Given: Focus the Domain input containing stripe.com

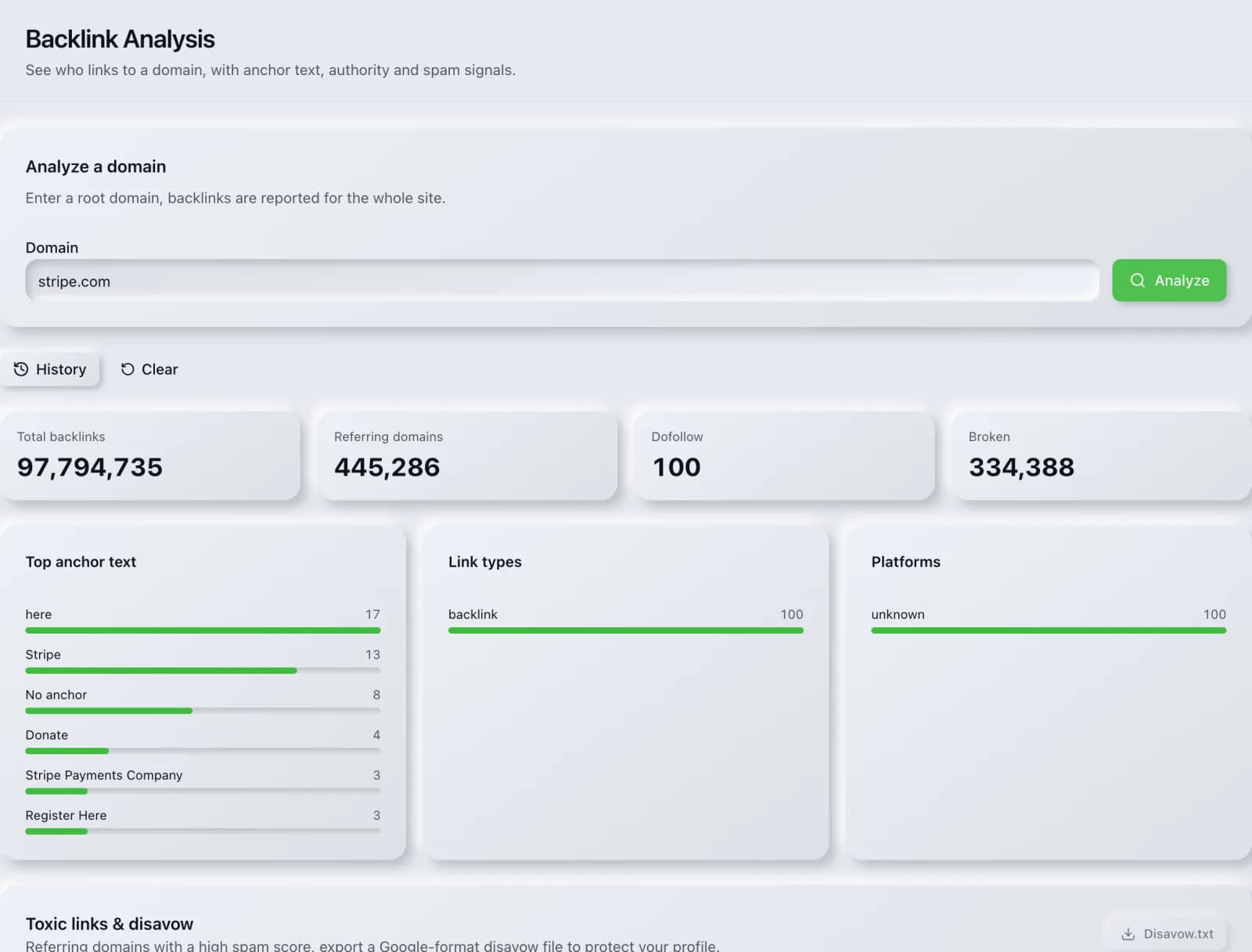Looking at the screenshot, I should [x=562, y=281].
